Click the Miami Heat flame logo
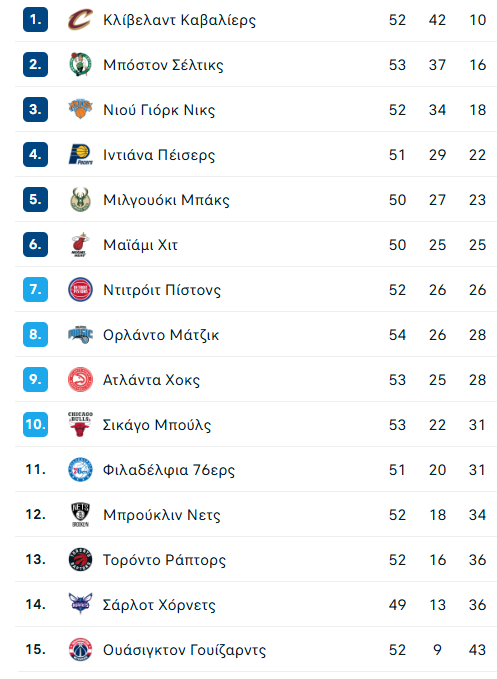Viewport: 497px width, 679px height. tap(81, 245)
